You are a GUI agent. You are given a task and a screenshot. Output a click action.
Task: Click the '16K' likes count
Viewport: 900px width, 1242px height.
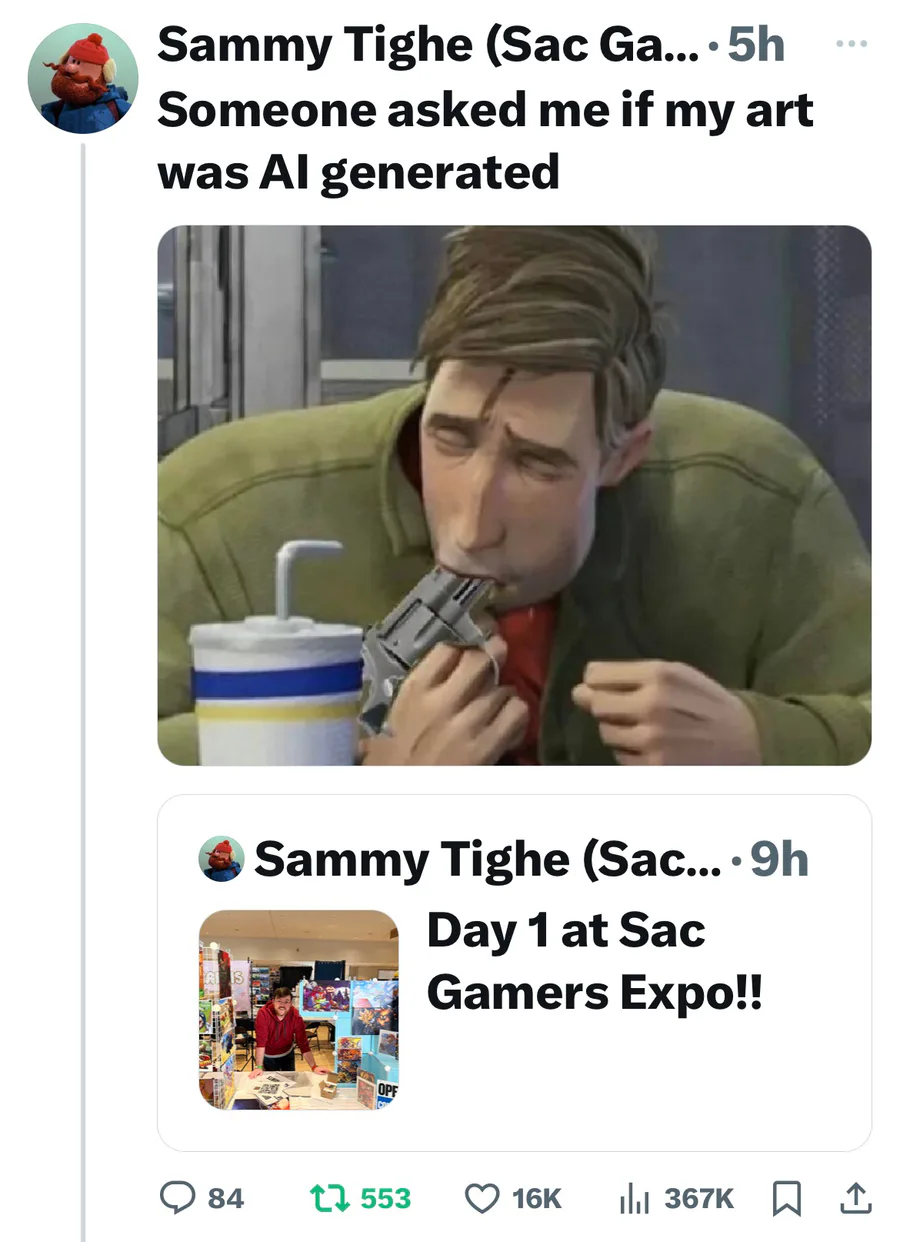point(537,1198)
